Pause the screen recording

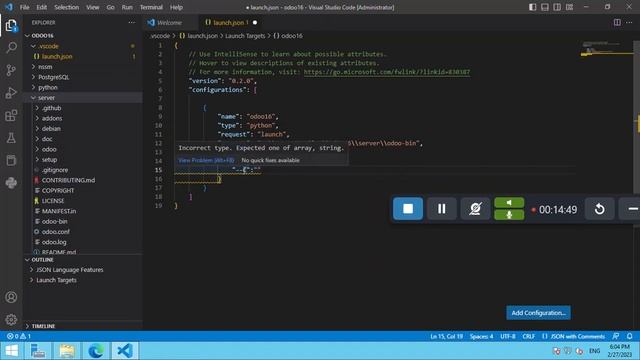point(442,209)
